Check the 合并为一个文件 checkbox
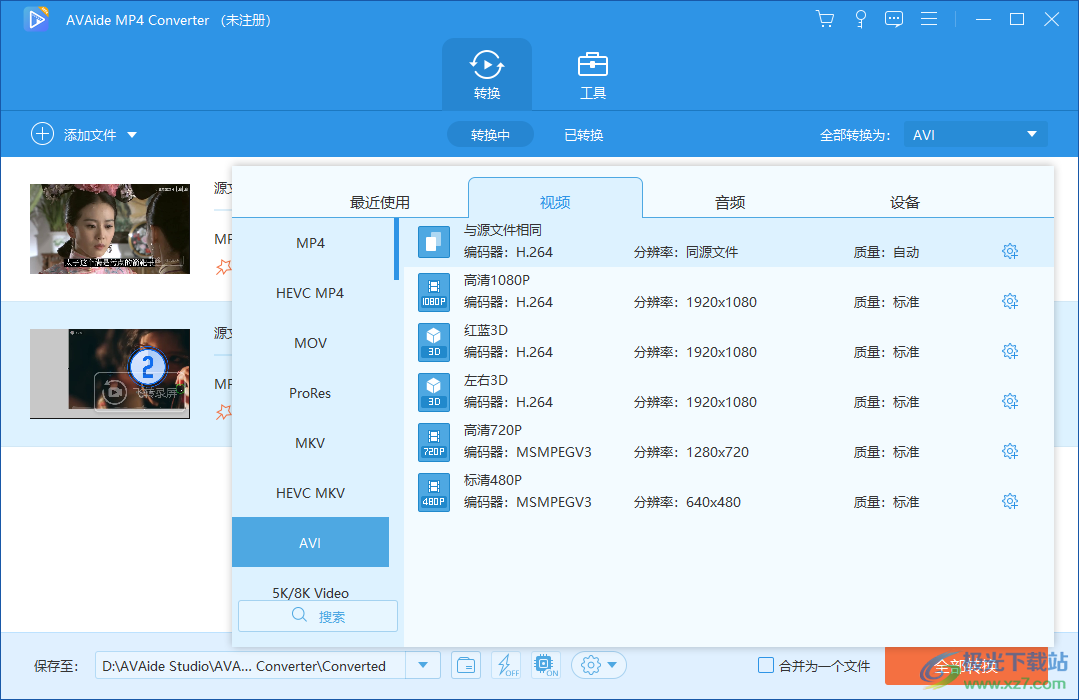1079x700 pixels. (765, 665)
